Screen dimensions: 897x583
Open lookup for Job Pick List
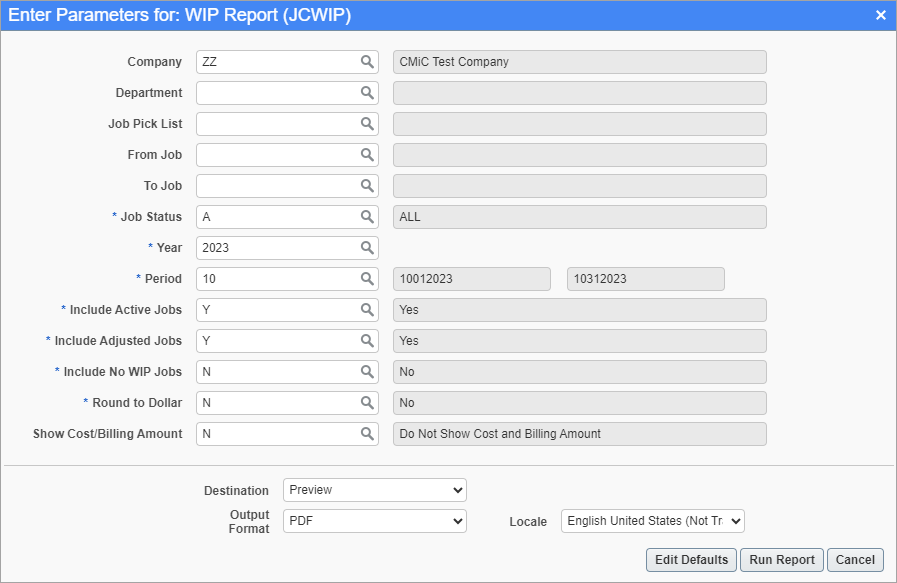367,124
